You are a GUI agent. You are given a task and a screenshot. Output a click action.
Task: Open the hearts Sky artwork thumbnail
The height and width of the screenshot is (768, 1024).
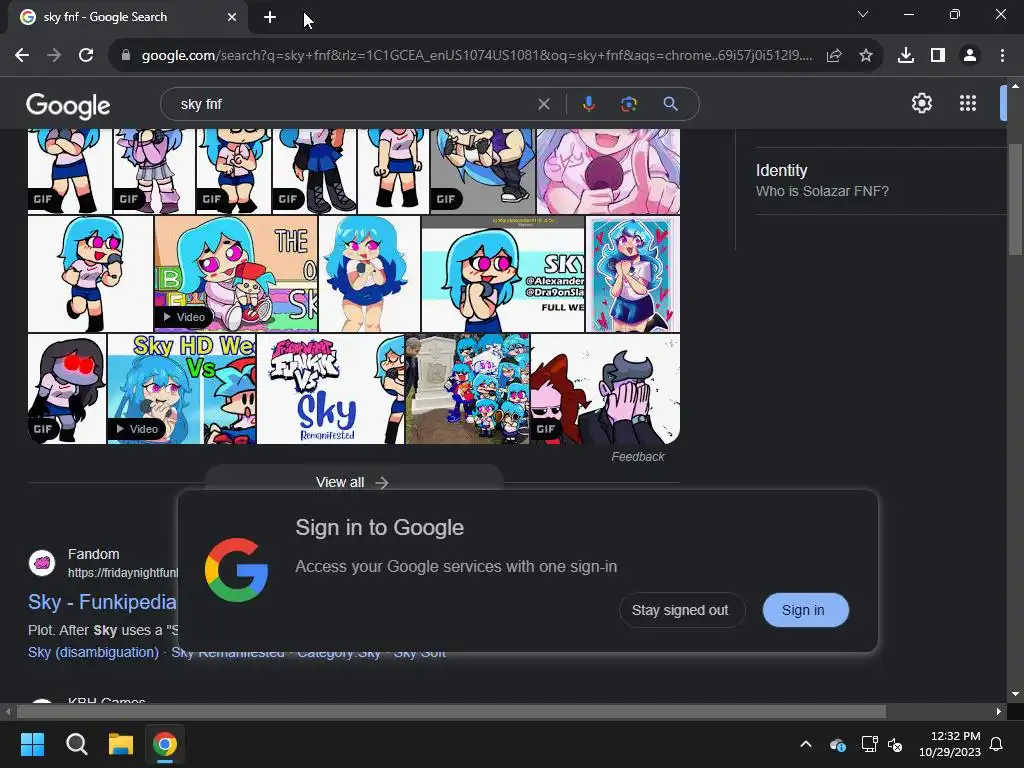pyautogui.click(x=633, y=274)
